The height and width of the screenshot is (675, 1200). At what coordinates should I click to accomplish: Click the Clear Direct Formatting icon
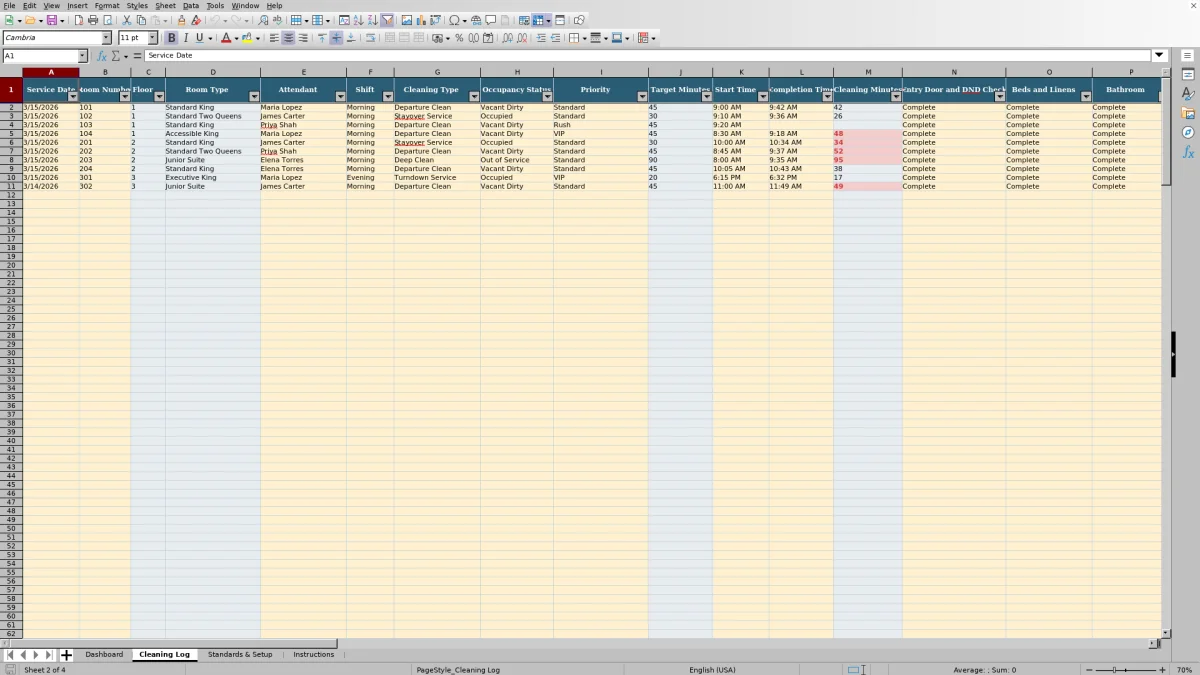tap(196, 20)
